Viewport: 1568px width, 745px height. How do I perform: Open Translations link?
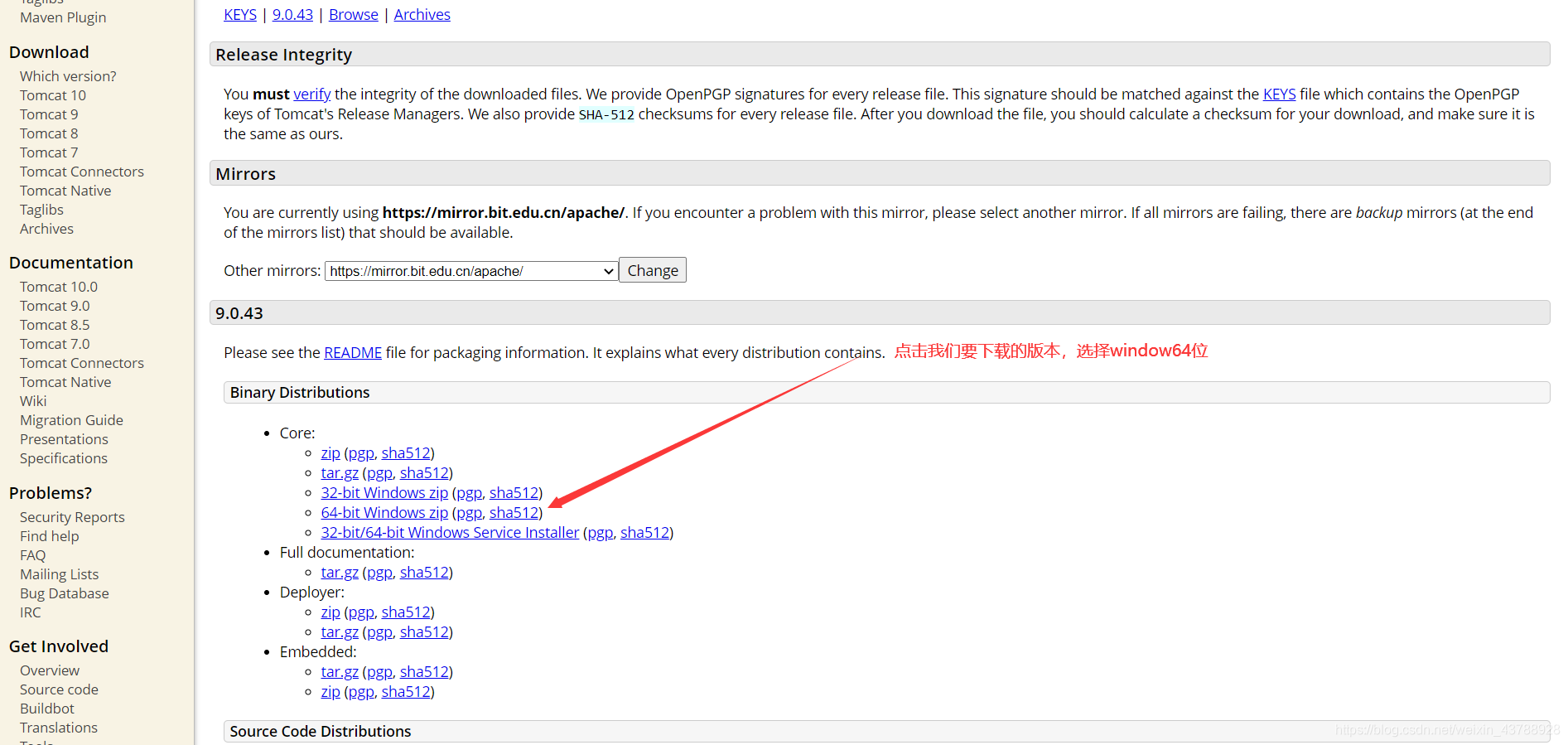point(59,728)
